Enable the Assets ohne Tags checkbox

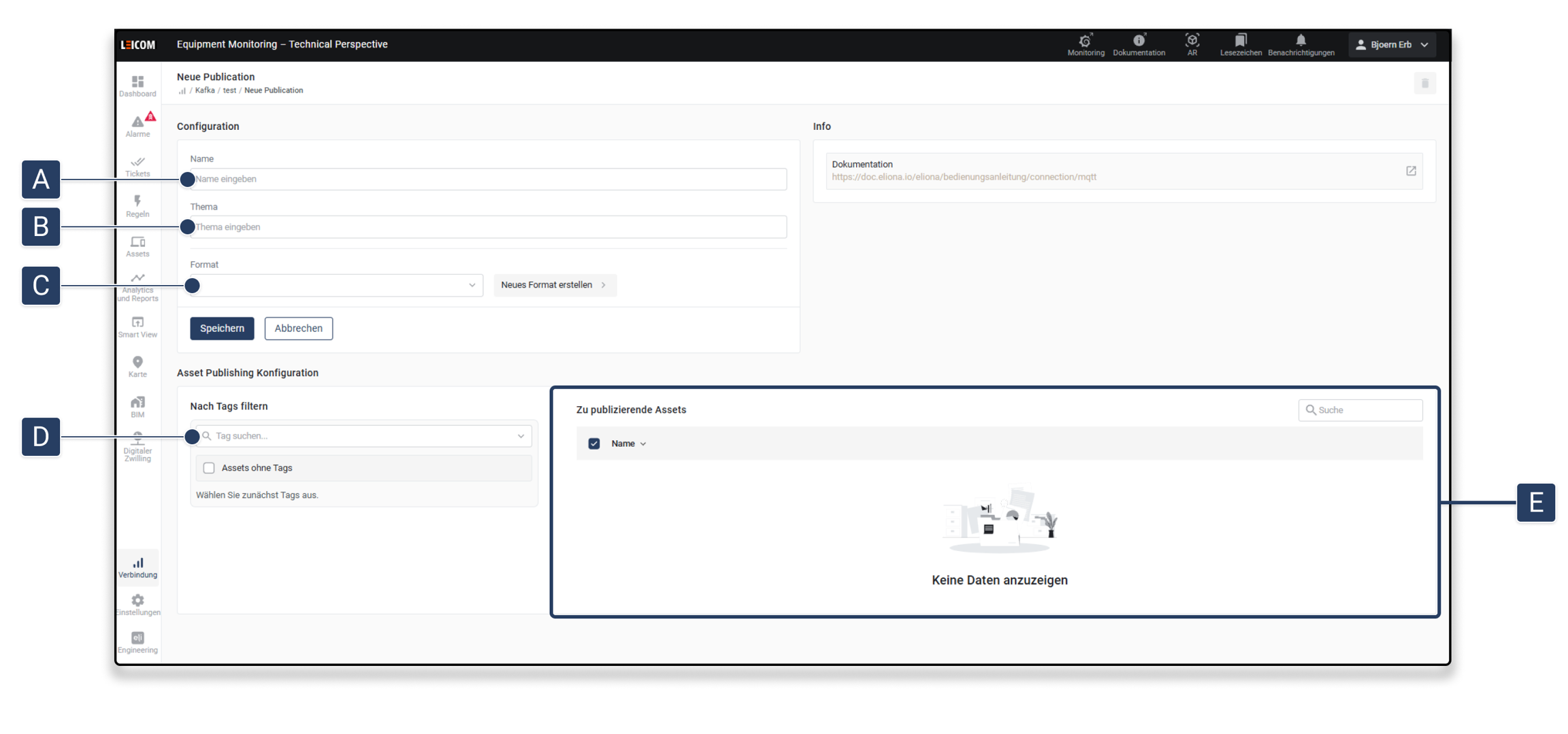(209, 468)
